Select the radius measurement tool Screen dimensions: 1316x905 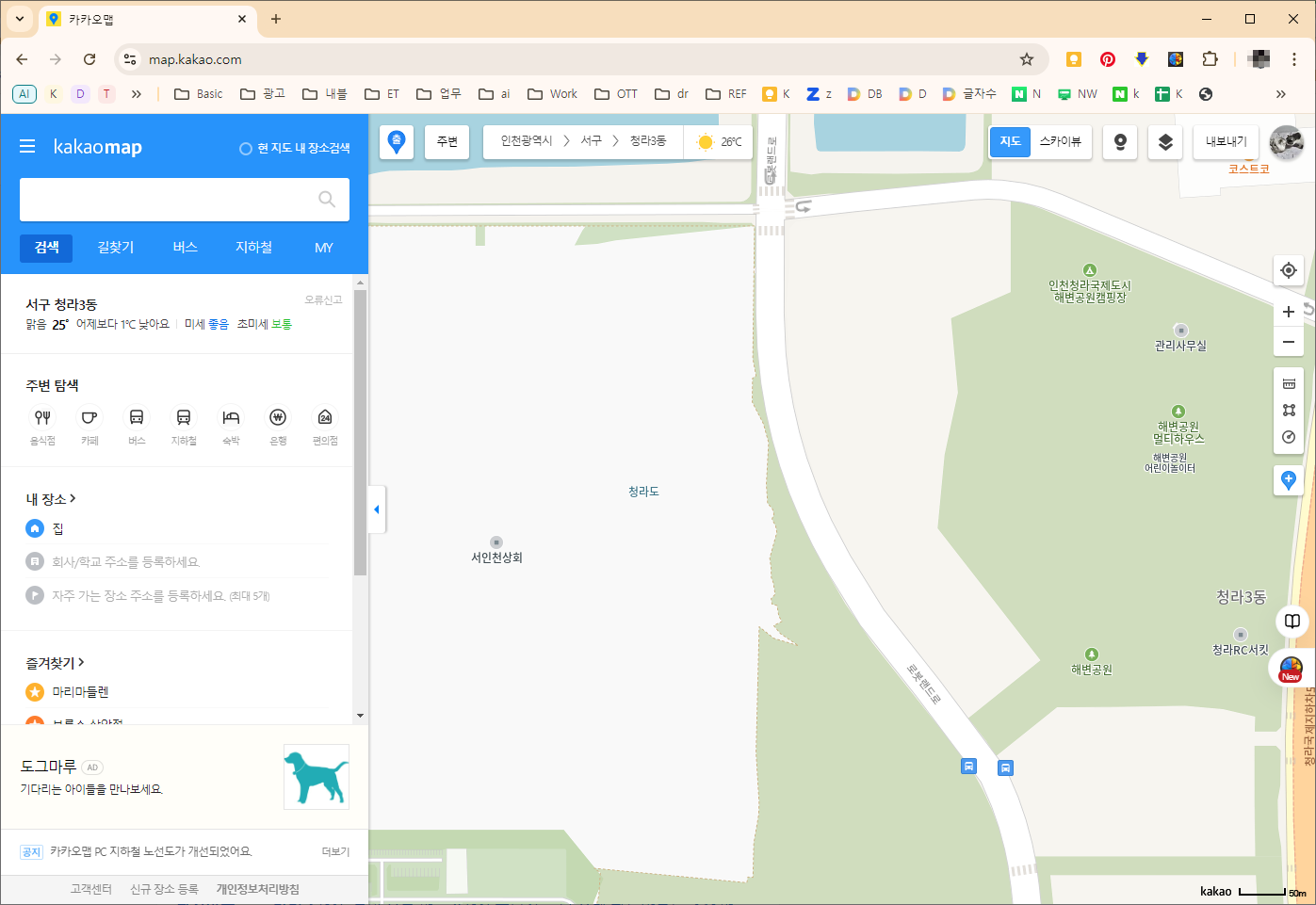click(x=1289, y=437)
